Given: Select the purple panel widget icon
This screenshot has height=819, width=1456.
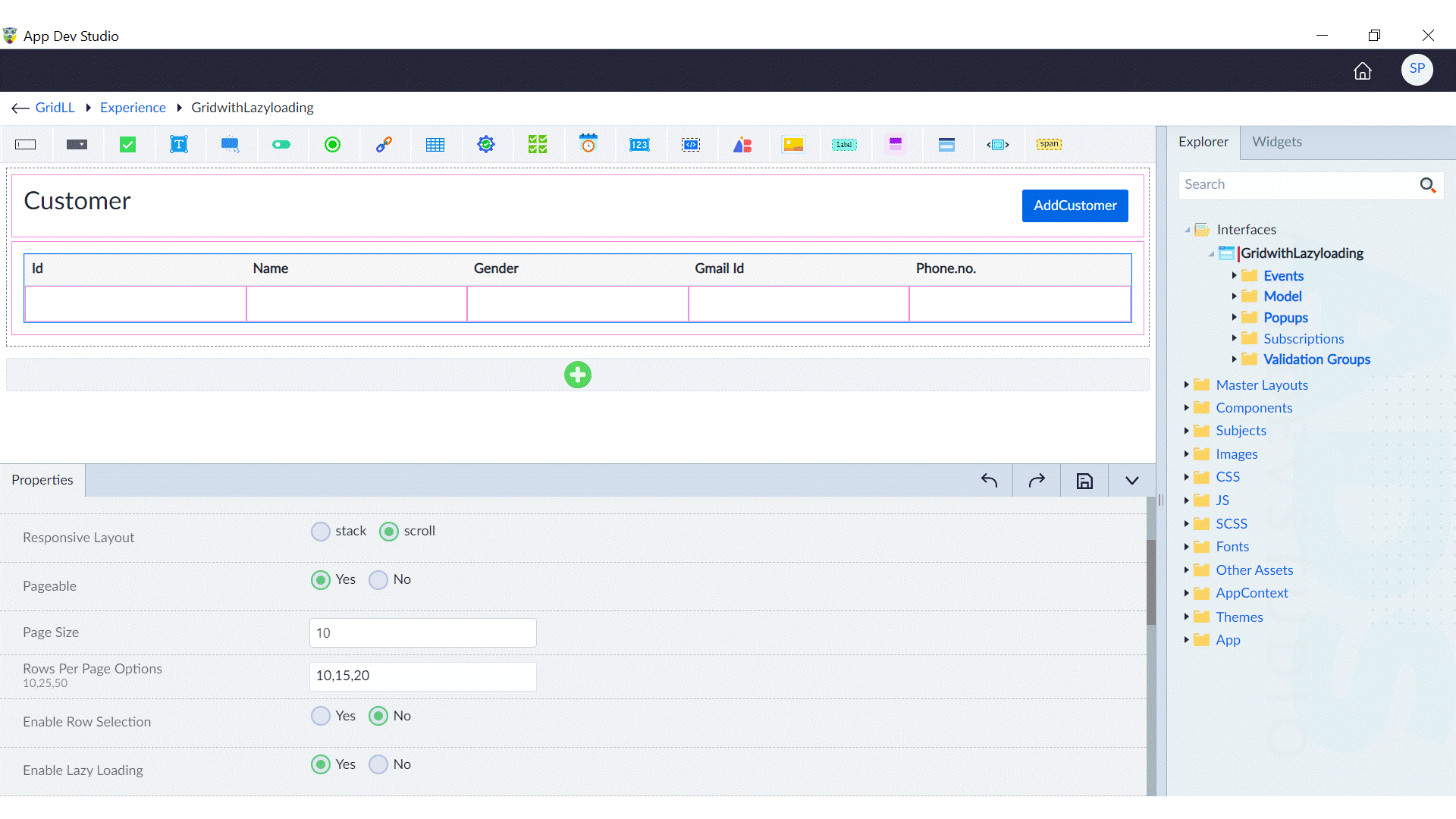Looking at the screenshot, I should click(x=896, y=145).
